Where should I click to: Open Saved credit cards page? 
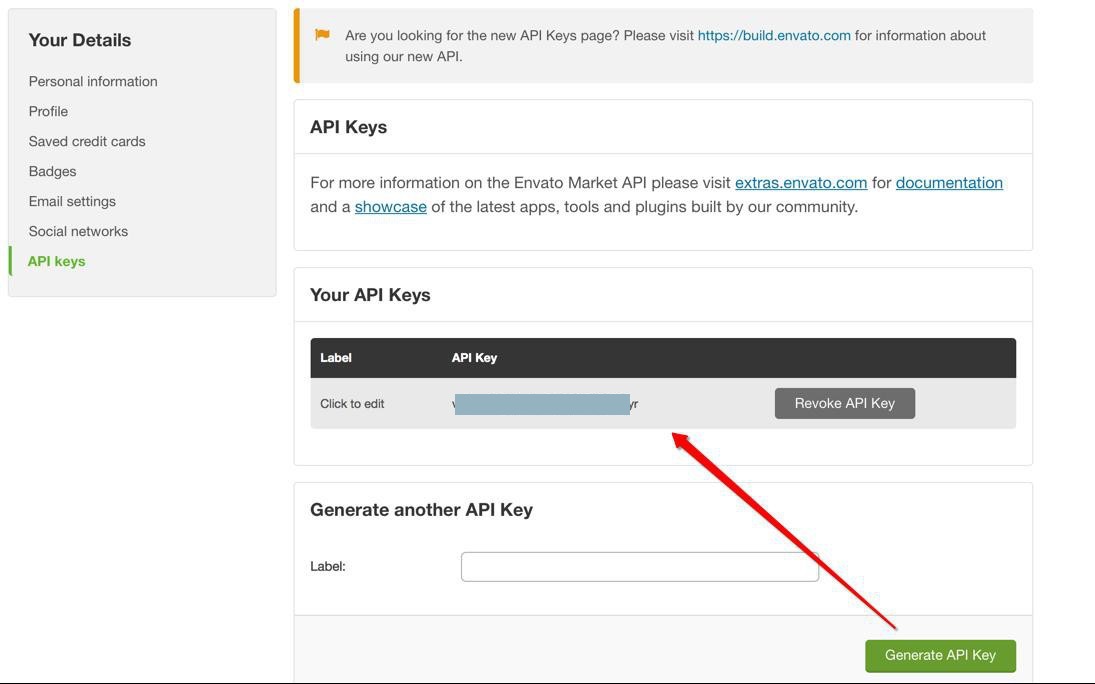coord(87,141)
